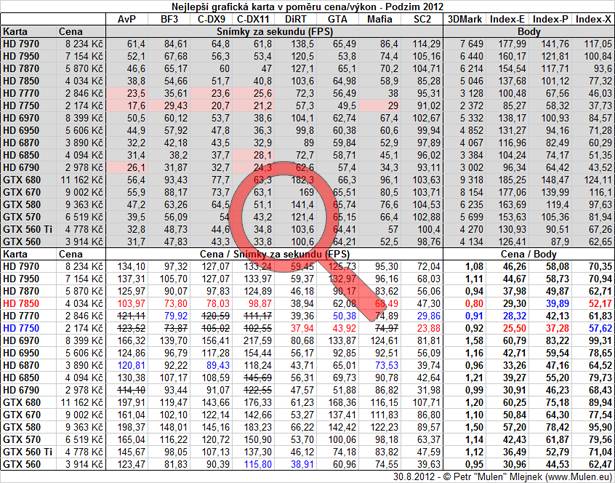
Task: Click the blue value '89,43'
Action: (x=218, y=366)
